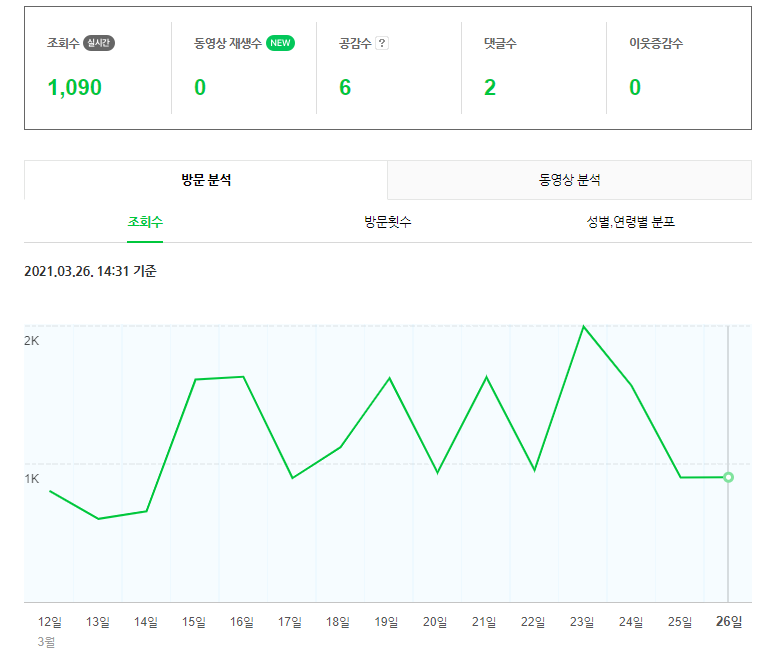Click the 24일 axis label
The image size is (771, 669).
[x=631, y=622]
